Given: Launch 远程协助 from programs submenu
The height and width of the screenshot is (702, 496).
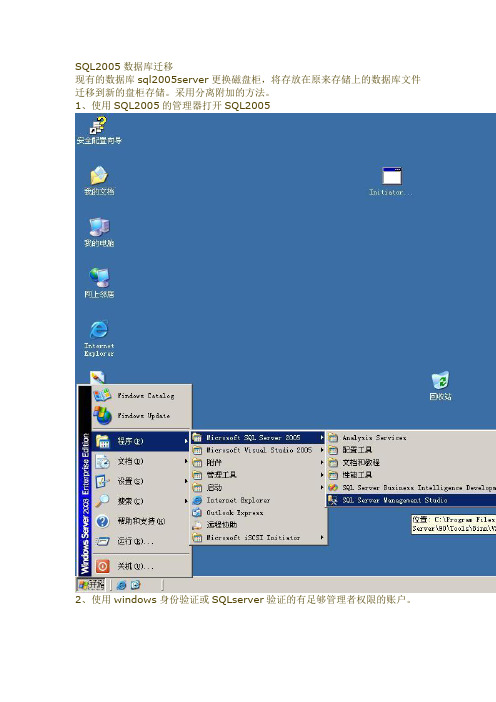Looking at the screenshot, I should point(258,525).
